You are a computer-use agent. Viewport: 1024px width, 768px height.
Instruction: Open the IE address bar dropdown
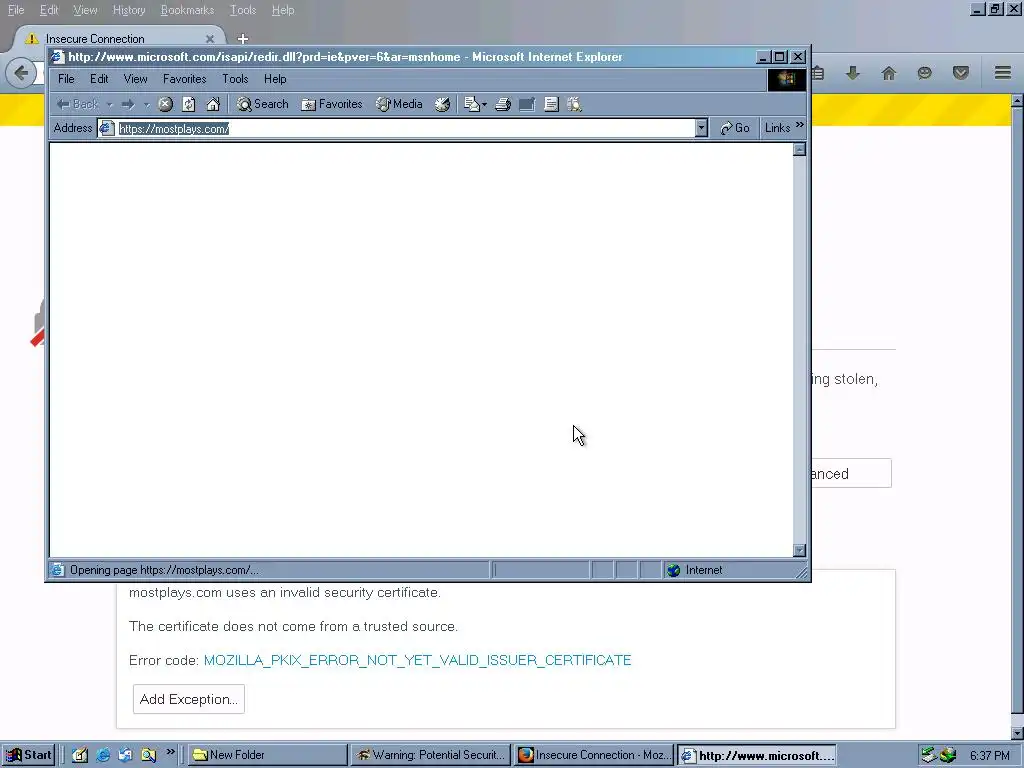(701, 128)
